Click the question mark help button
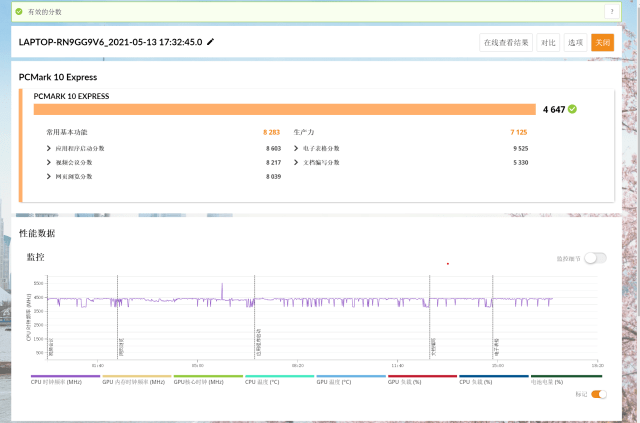This screenshot has width=640, height=423. [x=611, y=11]
